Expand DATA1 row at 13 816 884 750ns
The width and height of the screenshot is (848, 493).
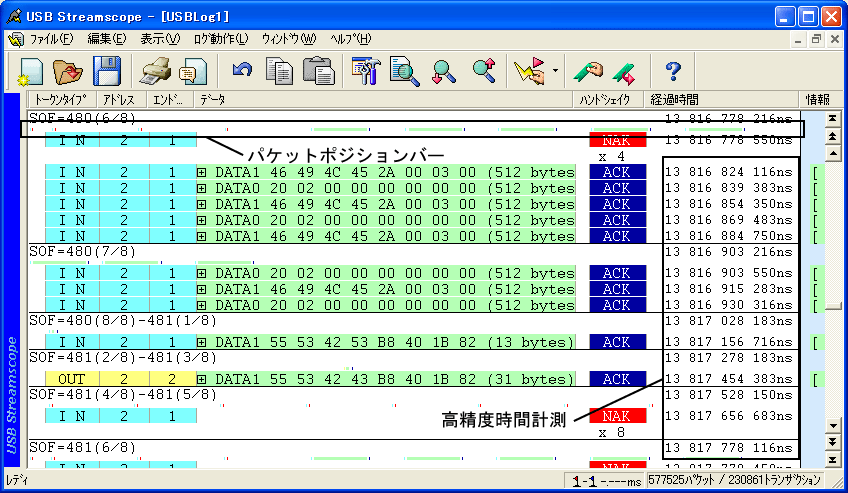pyautogui.click(x=202, y=236)
